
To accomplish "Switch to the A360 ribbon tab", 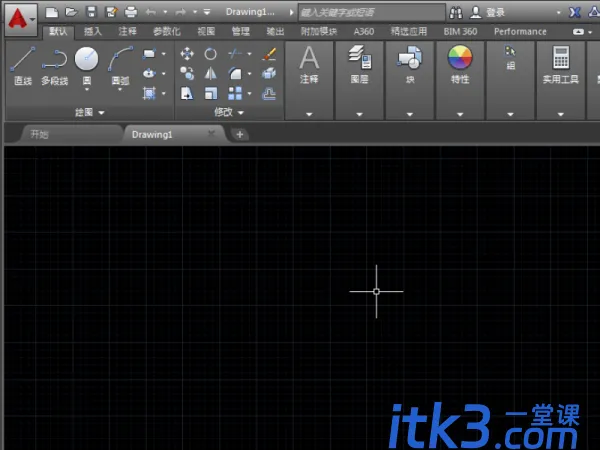I will pos(364,31).
